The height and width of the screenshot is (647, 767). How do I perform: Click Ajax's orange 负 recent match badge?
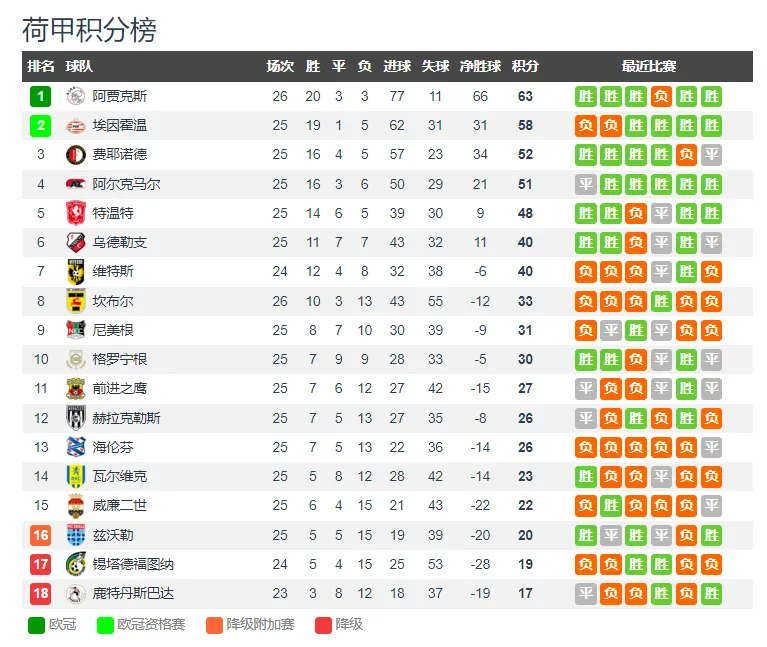661,97
